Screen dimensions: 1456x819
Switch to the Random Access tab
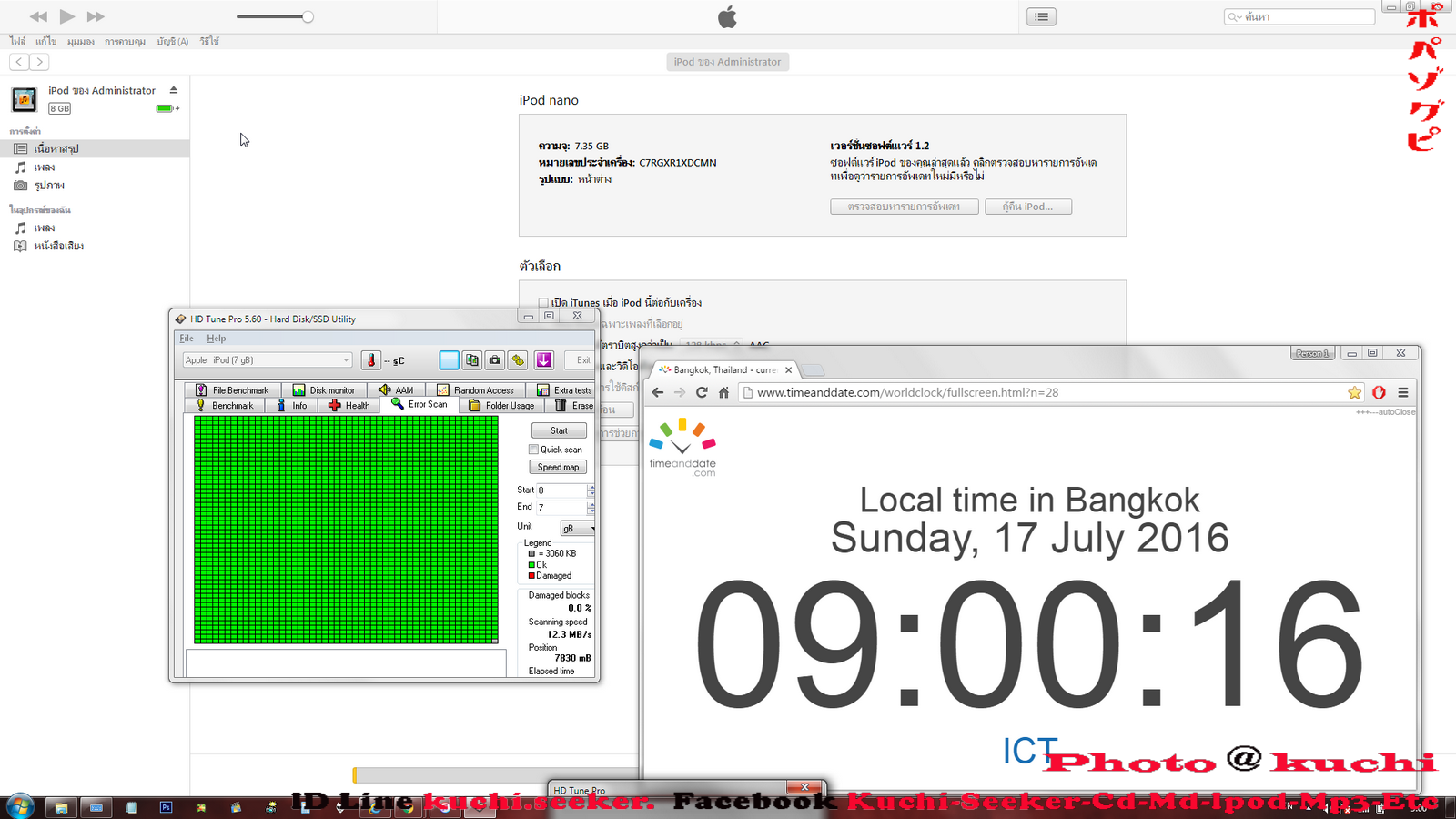pyautogui.click(x=475, y=389)
